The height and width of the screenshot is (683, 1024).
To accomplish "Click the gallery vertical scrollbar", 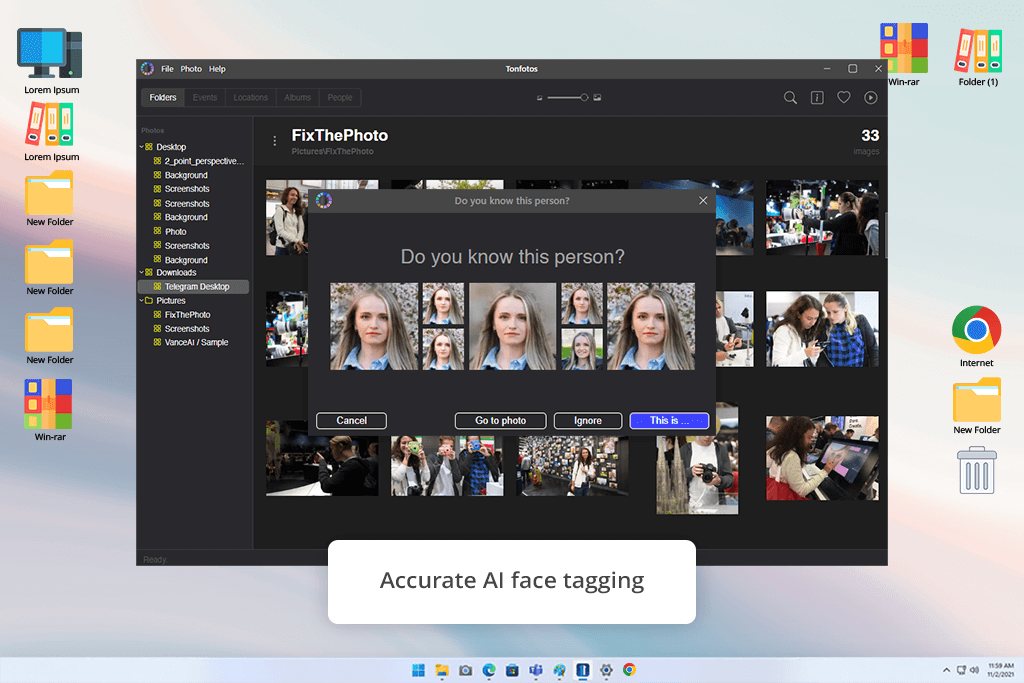I will pyautogui.click(x=885, y=235).
